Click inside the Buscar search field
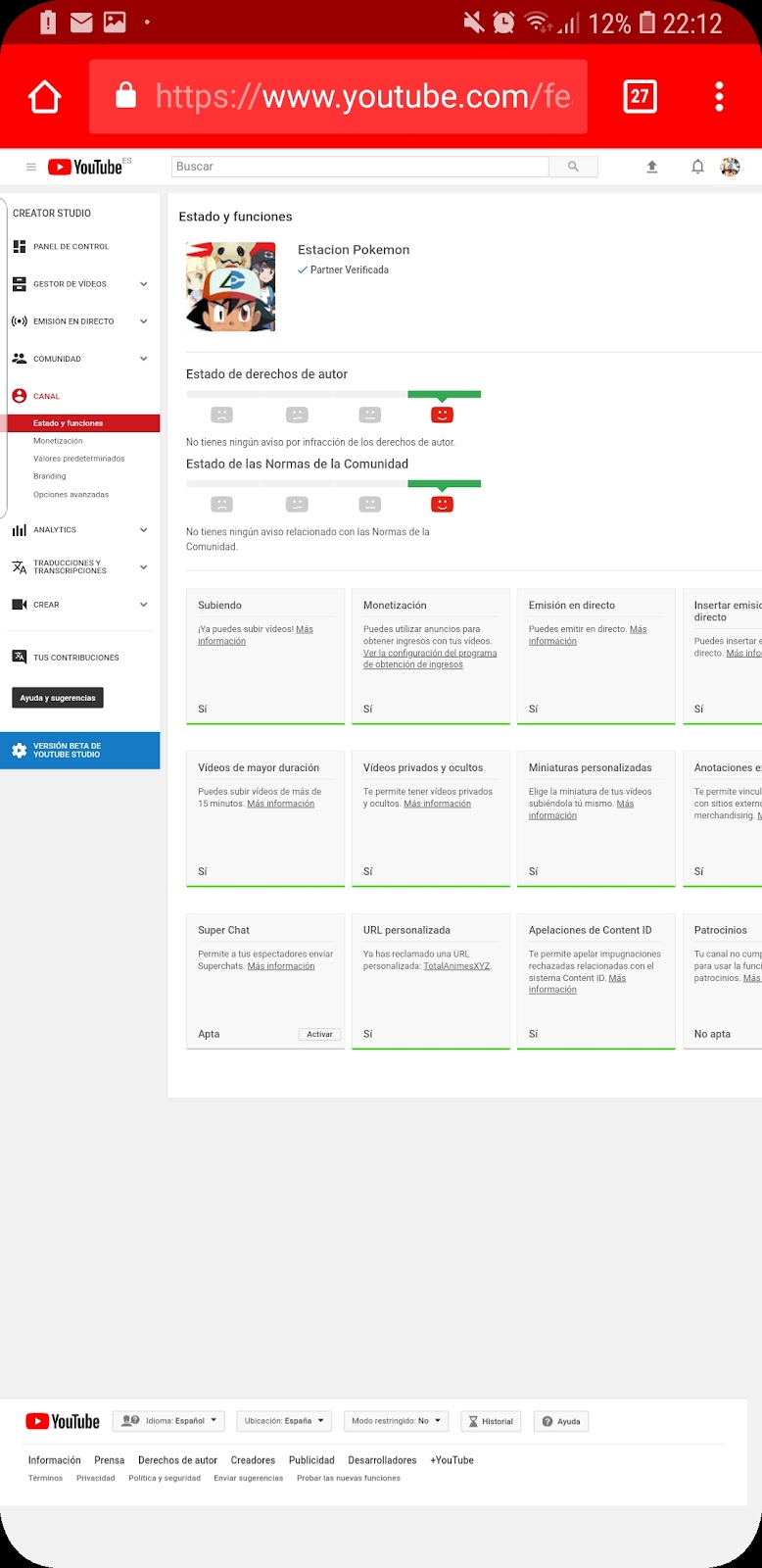Image resolution: width=762 pixels, height=1568 pixels. point(360,167)
